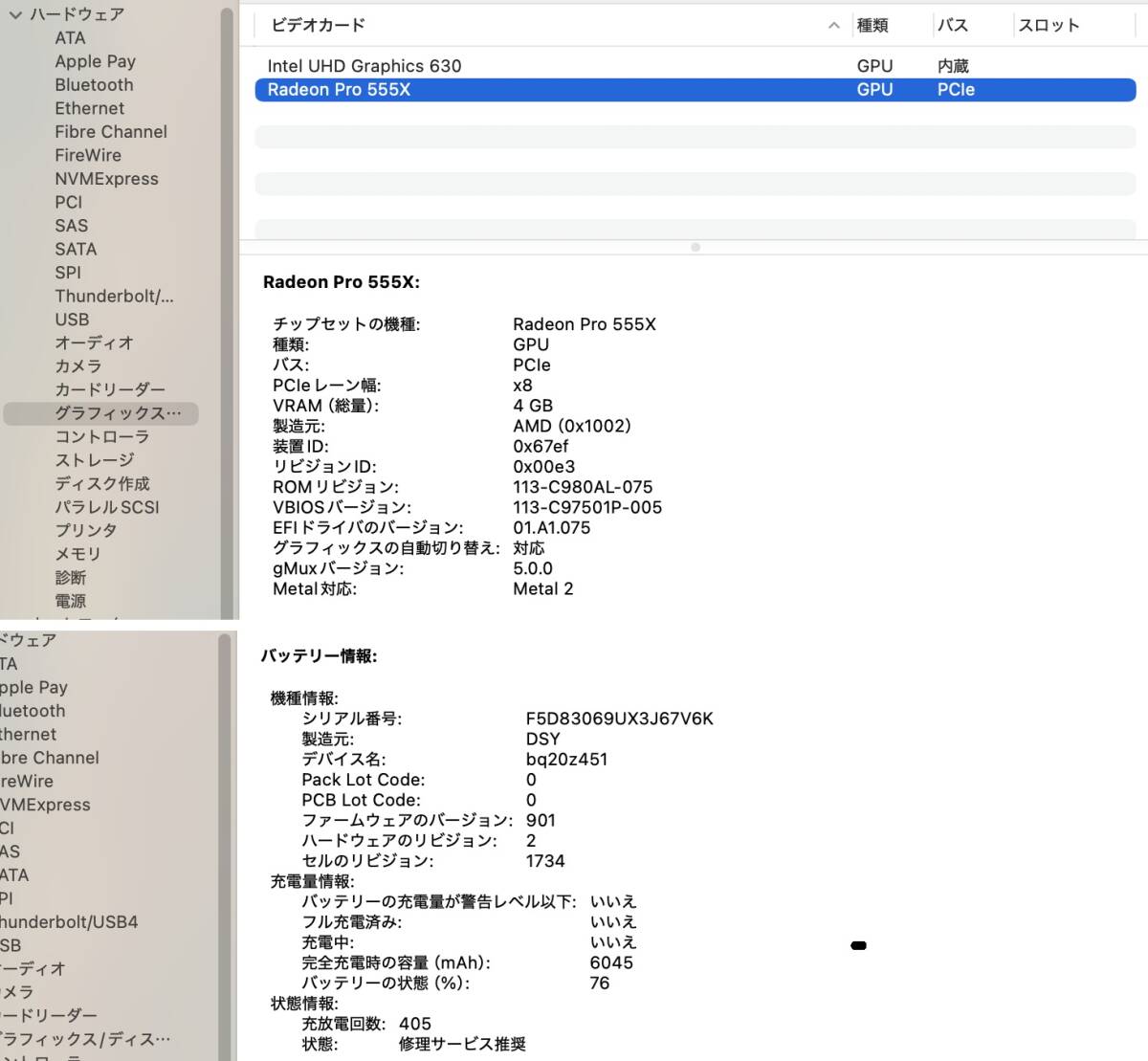Viewport: 1148px width, 1061px height.
Task: Open NVMExpress in upper sidebar
Action: pyautogui.click(x=106, y=178)
